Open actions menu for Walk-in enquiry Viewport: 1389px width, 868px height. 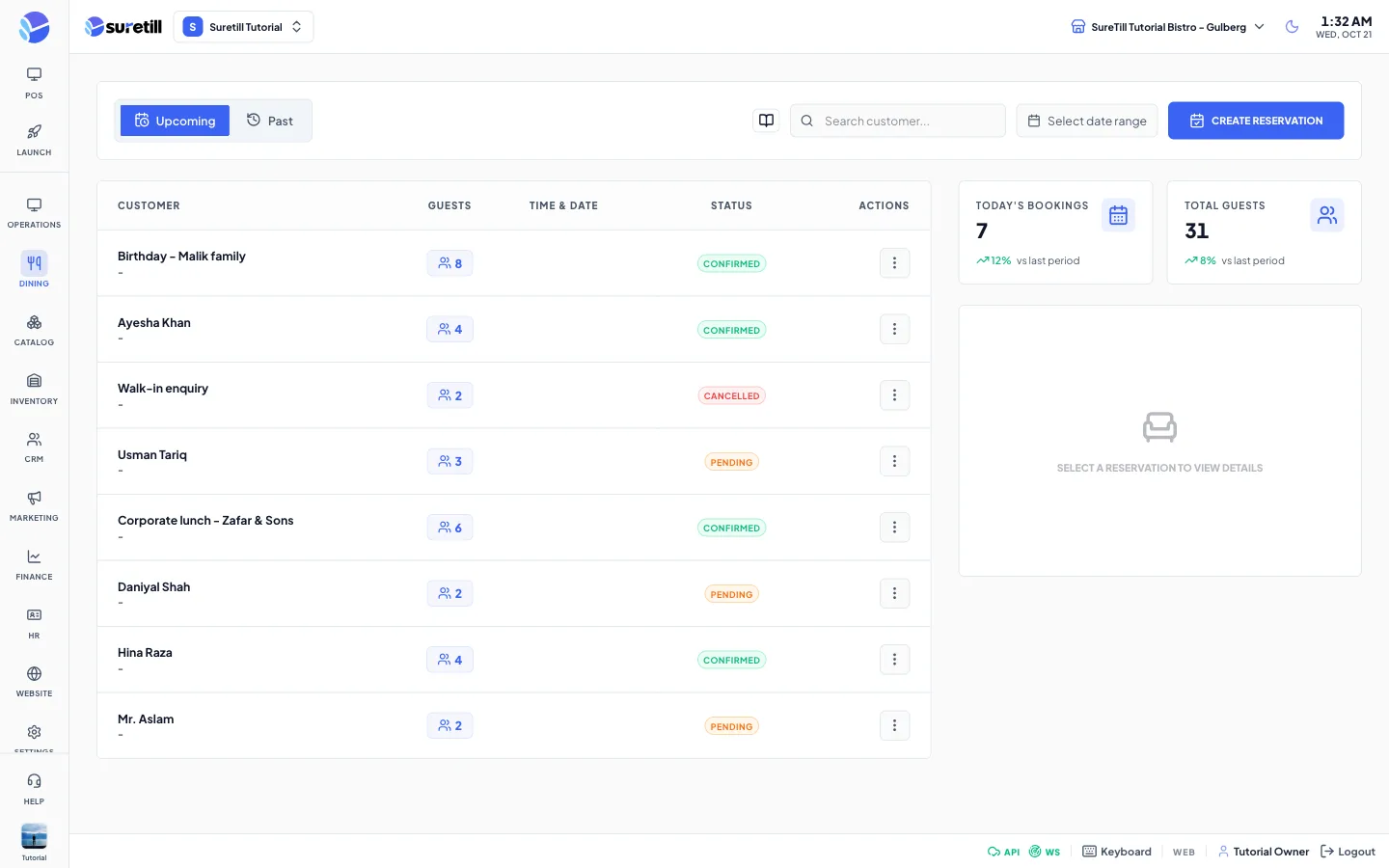click(x=894, y=395)
